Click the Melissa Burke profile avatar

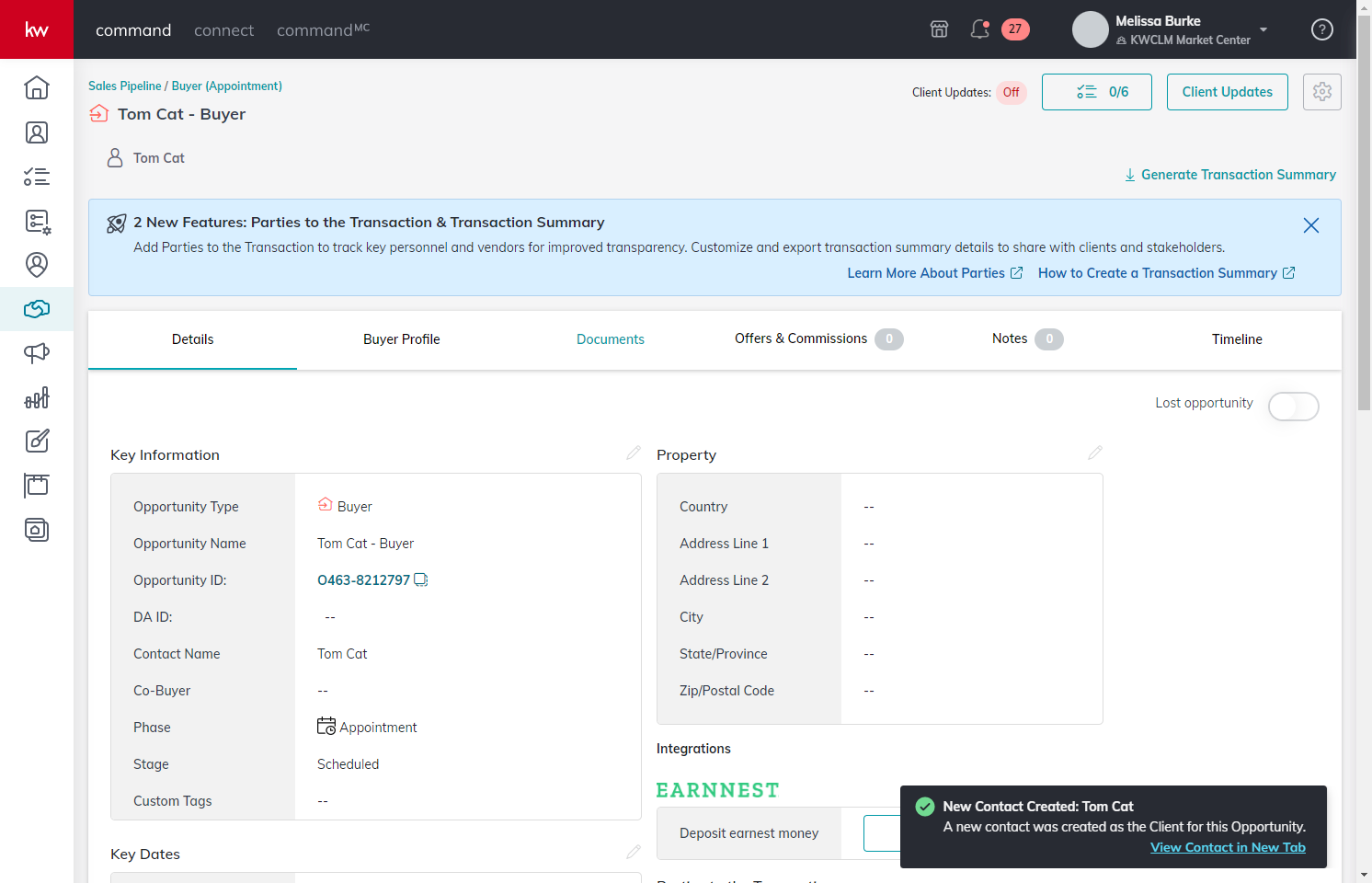point(1091,29)
